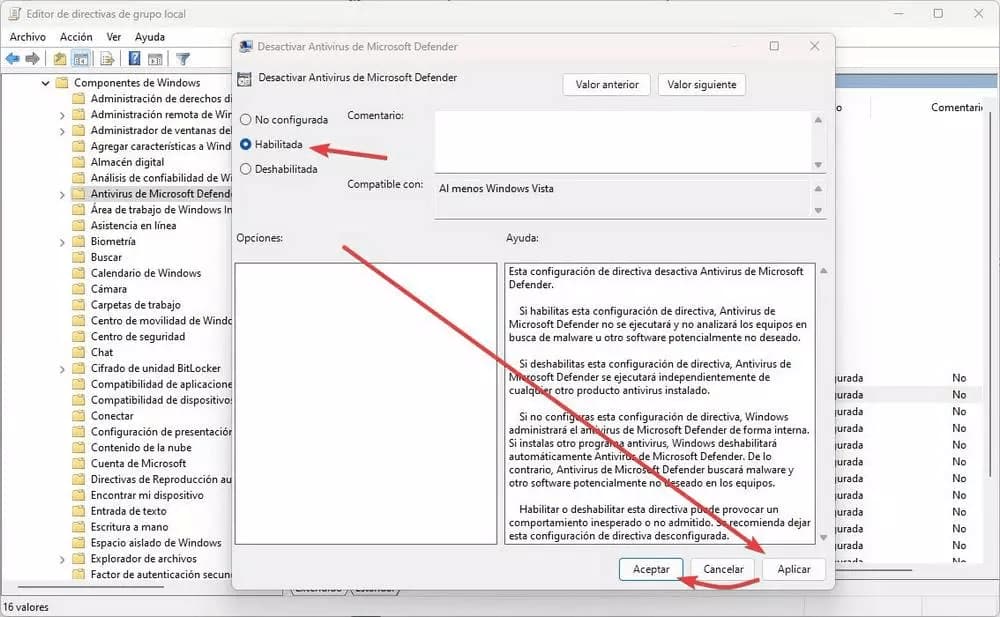
Task: Select Agregar características a Windows tree item
Action: tap(161, 146)
